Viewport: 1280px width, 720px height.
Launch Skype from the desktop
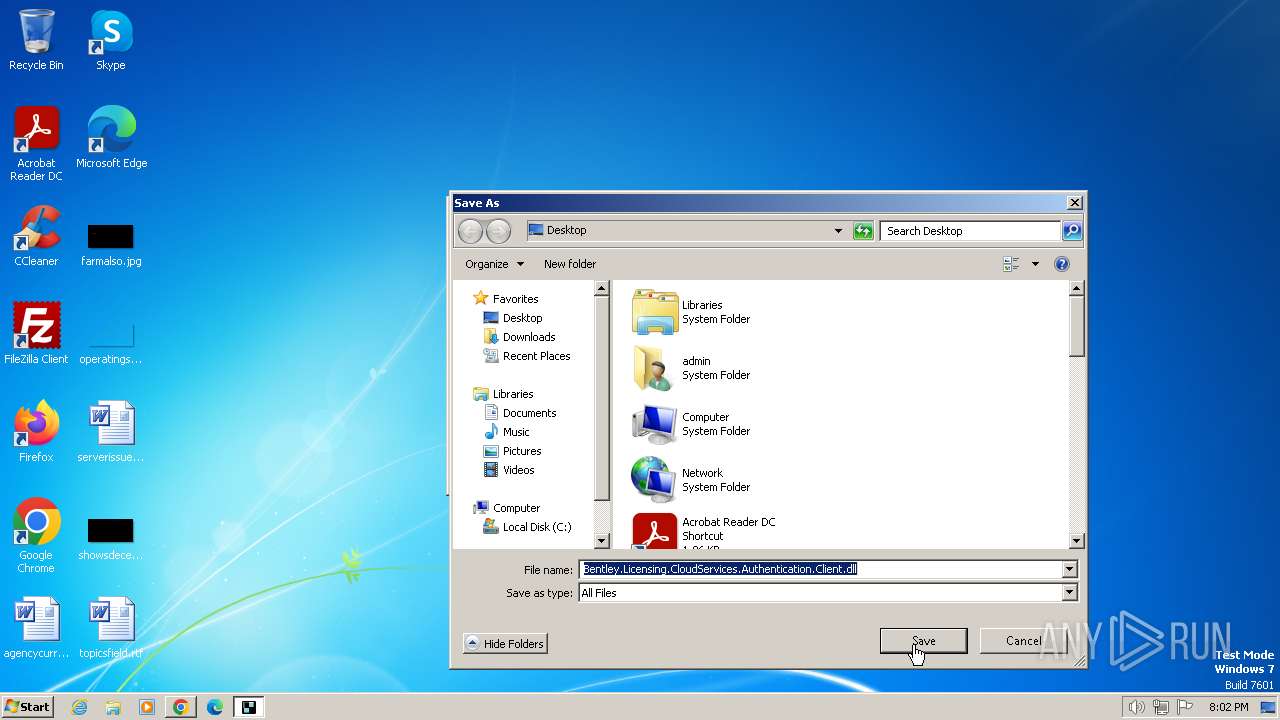[x=110, y=40]
